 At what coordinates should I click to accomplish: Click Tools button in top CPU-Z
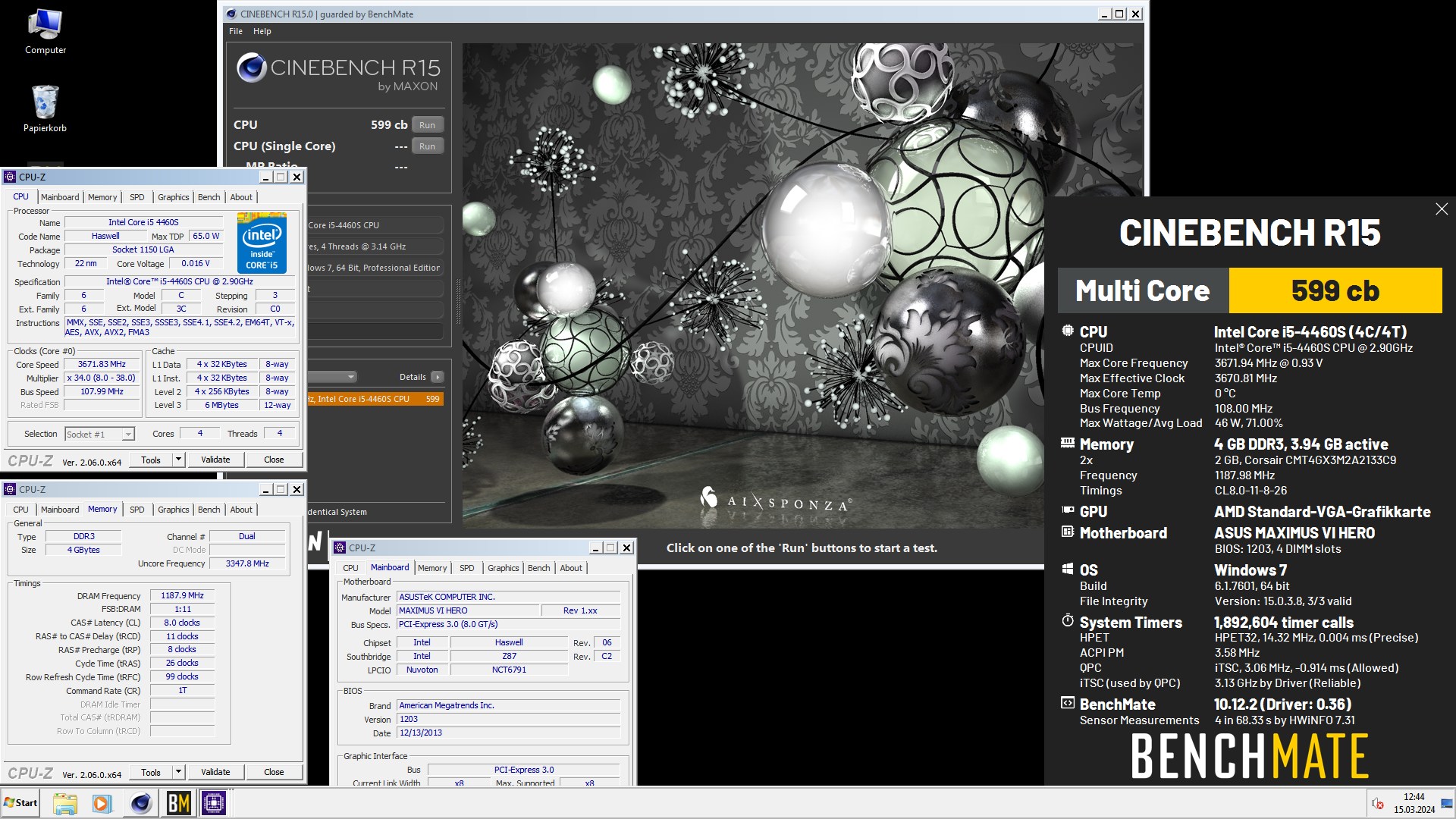click(151, 459)
